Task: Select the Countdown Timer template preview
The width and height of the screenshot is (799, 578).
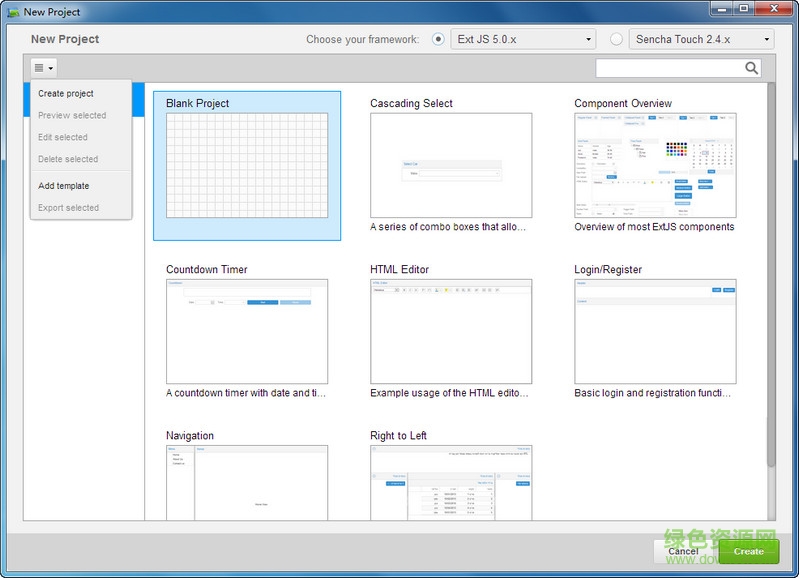Action: (247, 331)
